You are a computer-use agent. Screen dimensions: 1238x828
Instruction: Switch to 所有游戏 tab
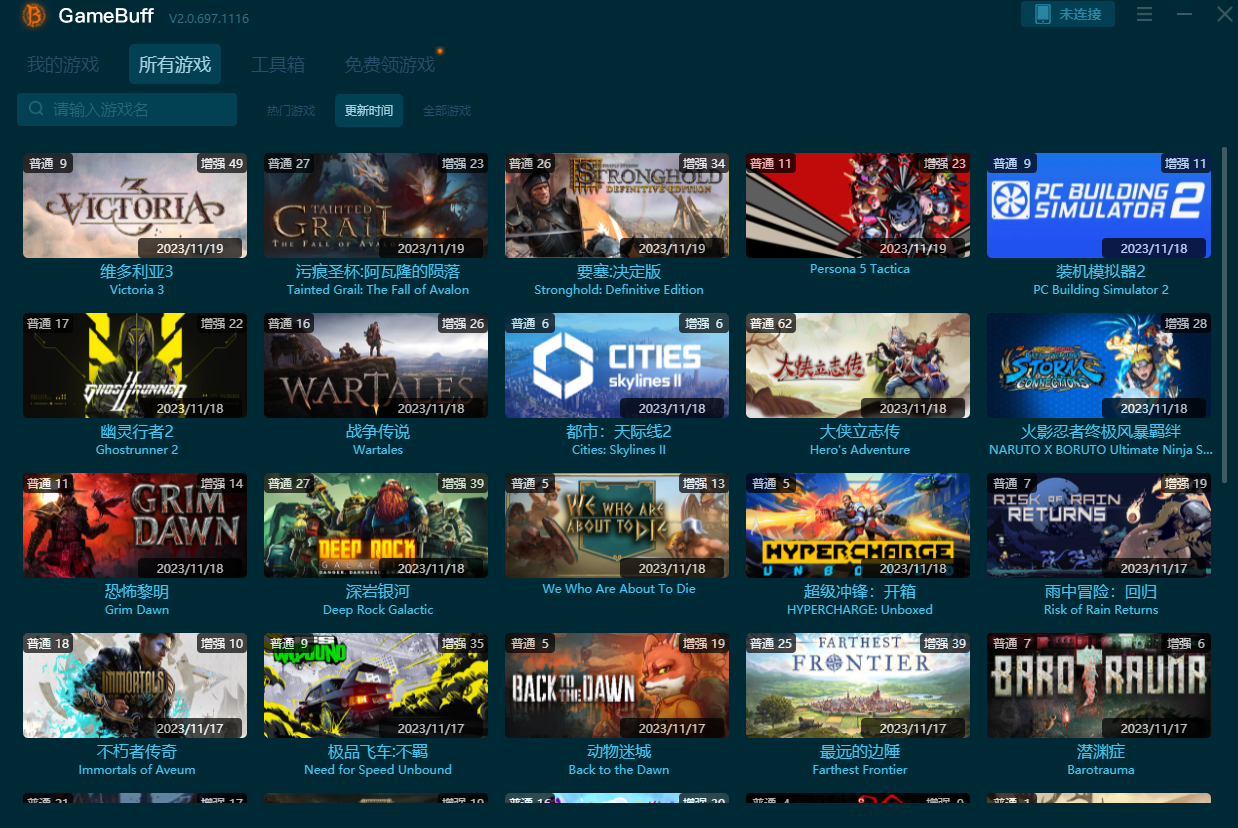[175, 65]
